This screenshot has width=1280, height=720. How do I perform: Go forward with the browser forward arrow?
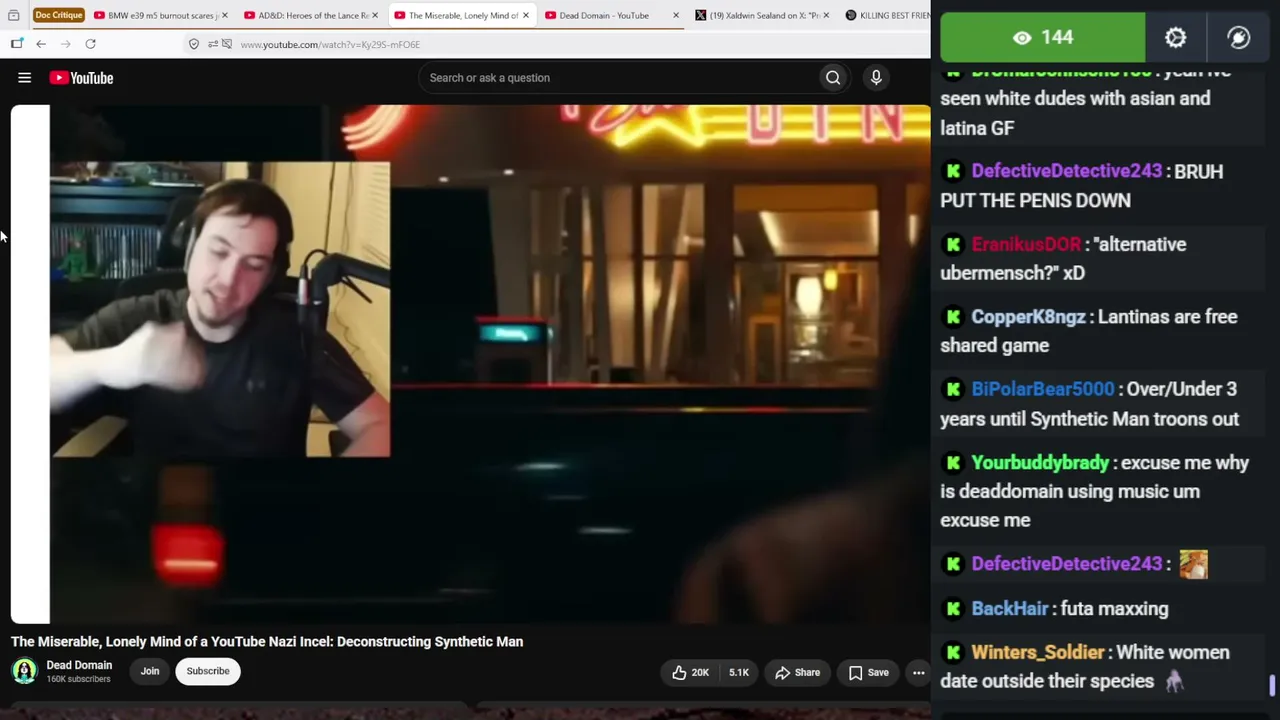[x=65, y=44]
